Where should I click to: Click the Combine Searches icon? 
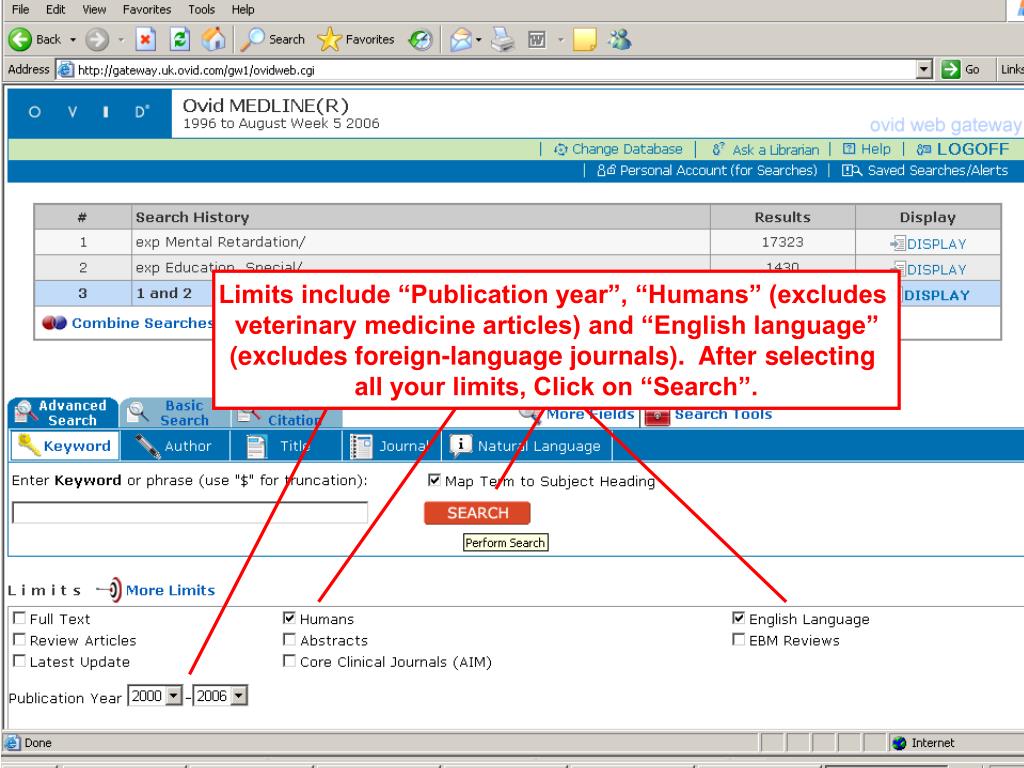(x=54, y=323)
